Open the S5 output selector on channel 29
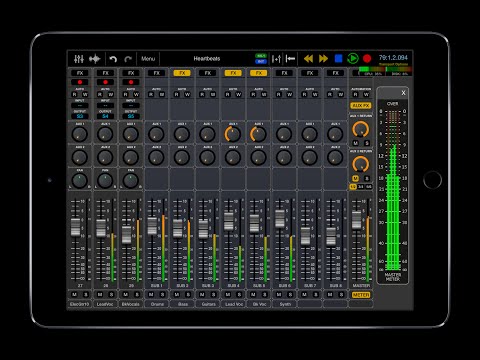The width and height of the screenshot is (480, 360). click(x=131, y=116)
